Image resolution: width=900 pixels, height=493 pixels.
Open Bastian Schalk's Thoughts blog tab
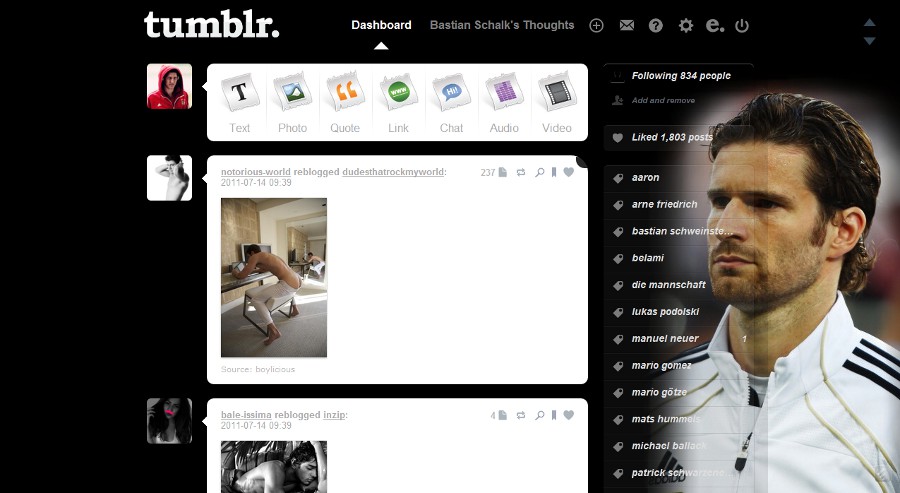click(502, 25)
